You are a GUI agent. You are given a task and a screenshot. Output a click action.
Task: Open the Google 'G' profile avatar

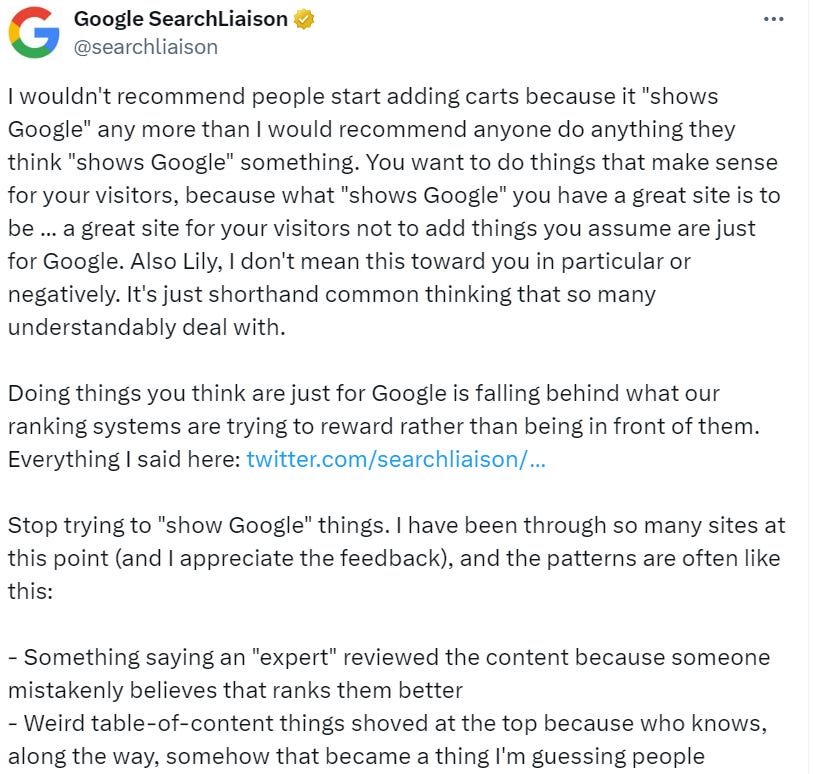[33, 32]
